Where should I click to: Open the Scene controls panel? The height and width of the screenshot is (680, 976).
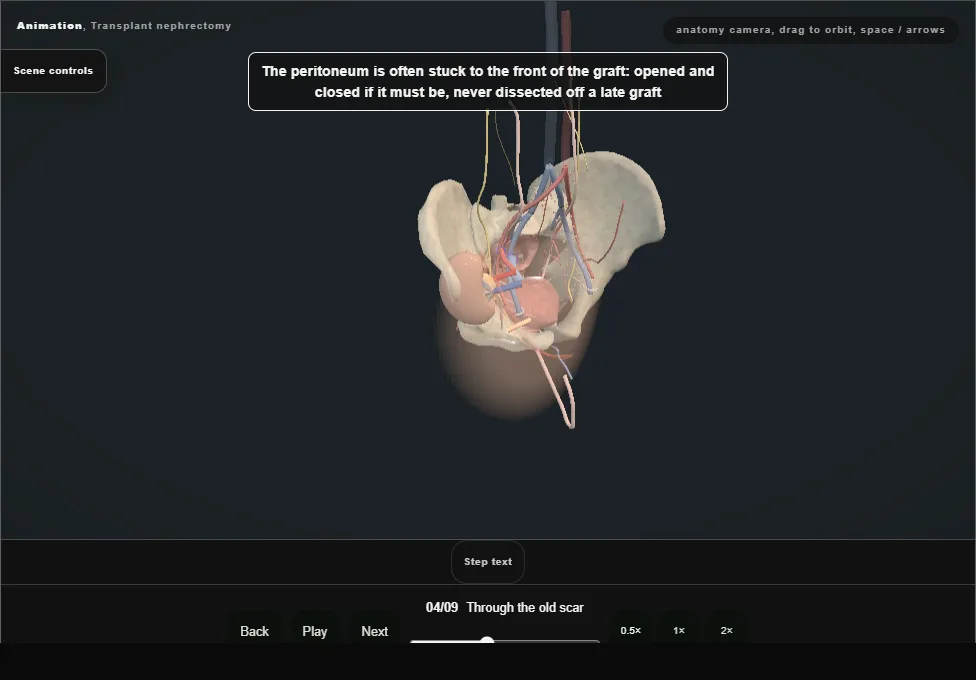(54, 71)
